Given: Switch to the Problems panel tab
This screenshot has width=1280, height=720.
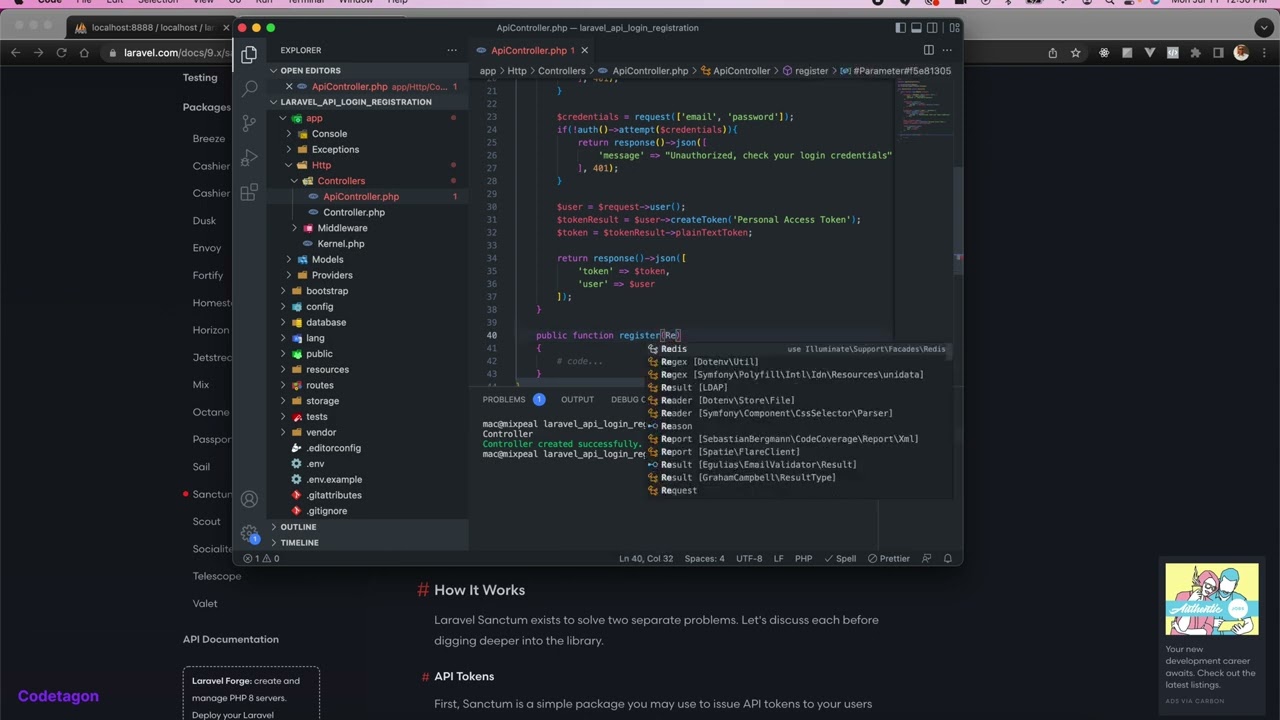Looking at the screenshot, I should [504, 399].
